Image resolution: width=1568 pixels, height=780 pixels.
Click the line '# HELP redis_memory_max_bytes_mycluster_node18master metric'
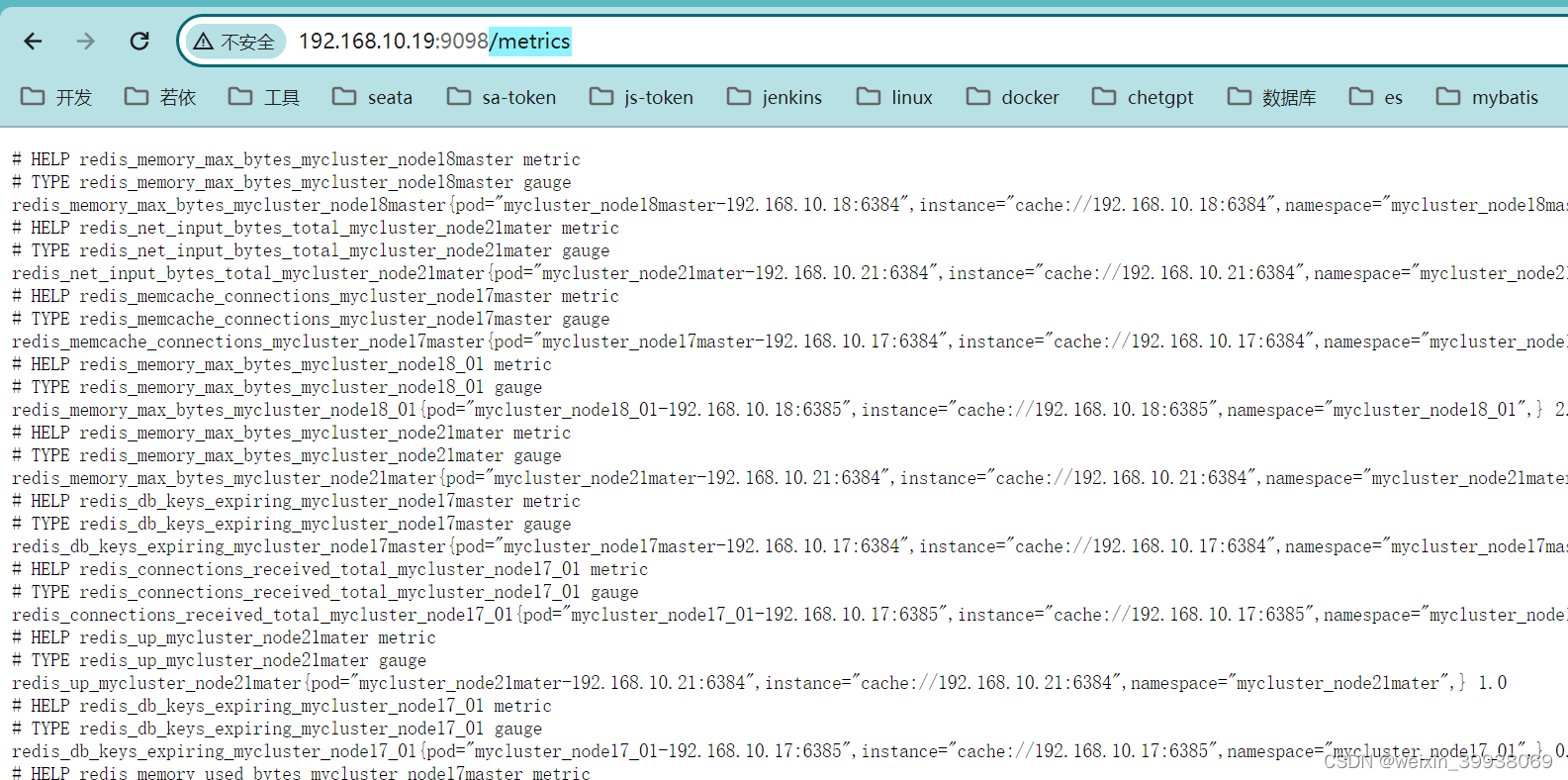pyautogui.click(x=296, y=159)
